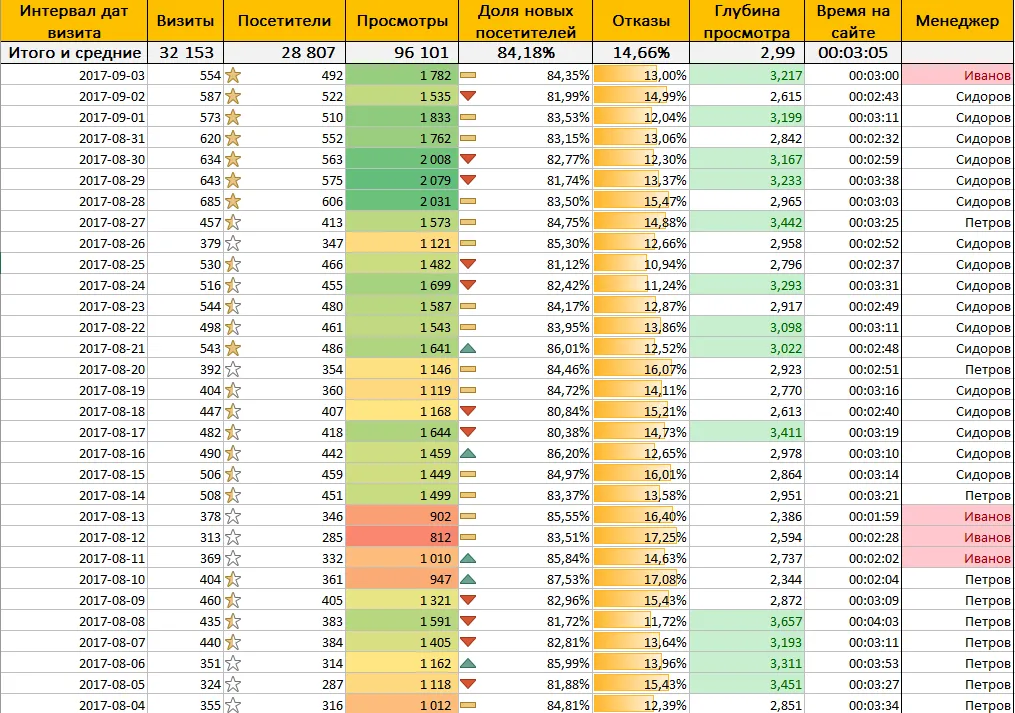Click the "Итого и средние" row label
This screenshot has height=713, width=1015.
click(x=74, y=53)
